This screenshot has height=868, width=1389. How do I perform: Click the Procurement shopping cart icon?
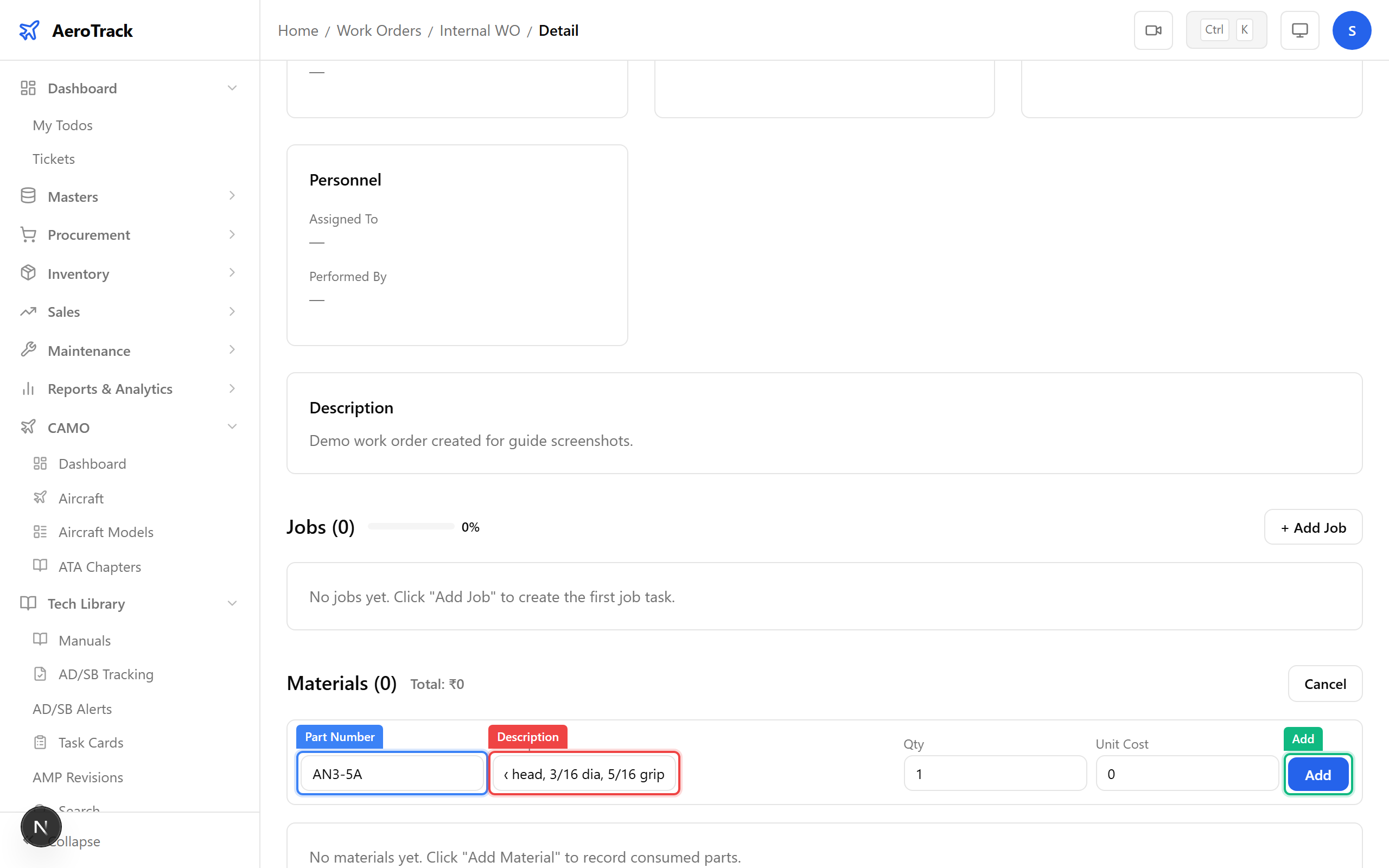(x=28, y=234)
